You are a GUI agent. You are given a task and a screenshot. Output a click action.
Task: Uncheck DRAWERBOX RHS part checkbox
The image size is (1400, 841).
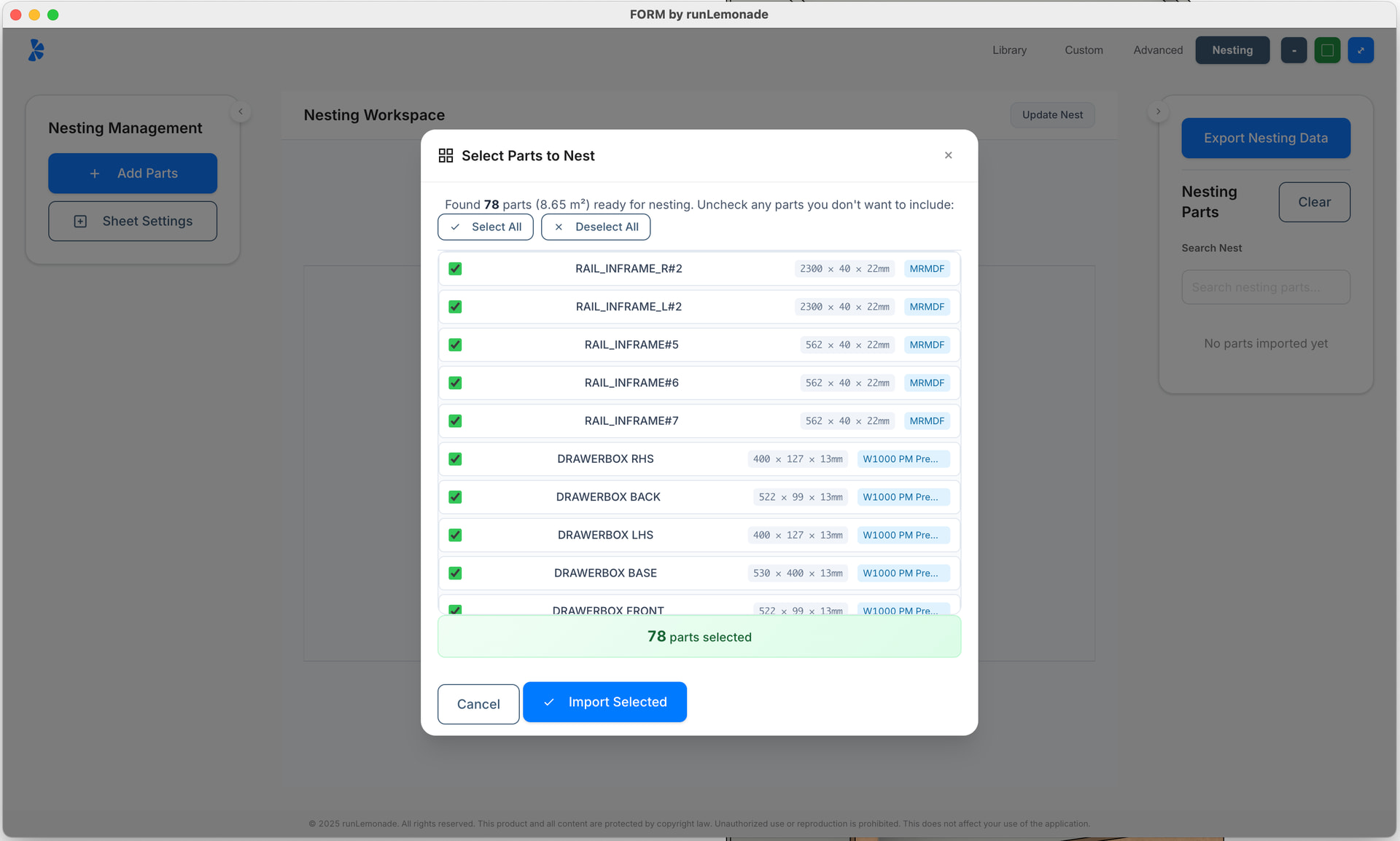pos(455,459)
